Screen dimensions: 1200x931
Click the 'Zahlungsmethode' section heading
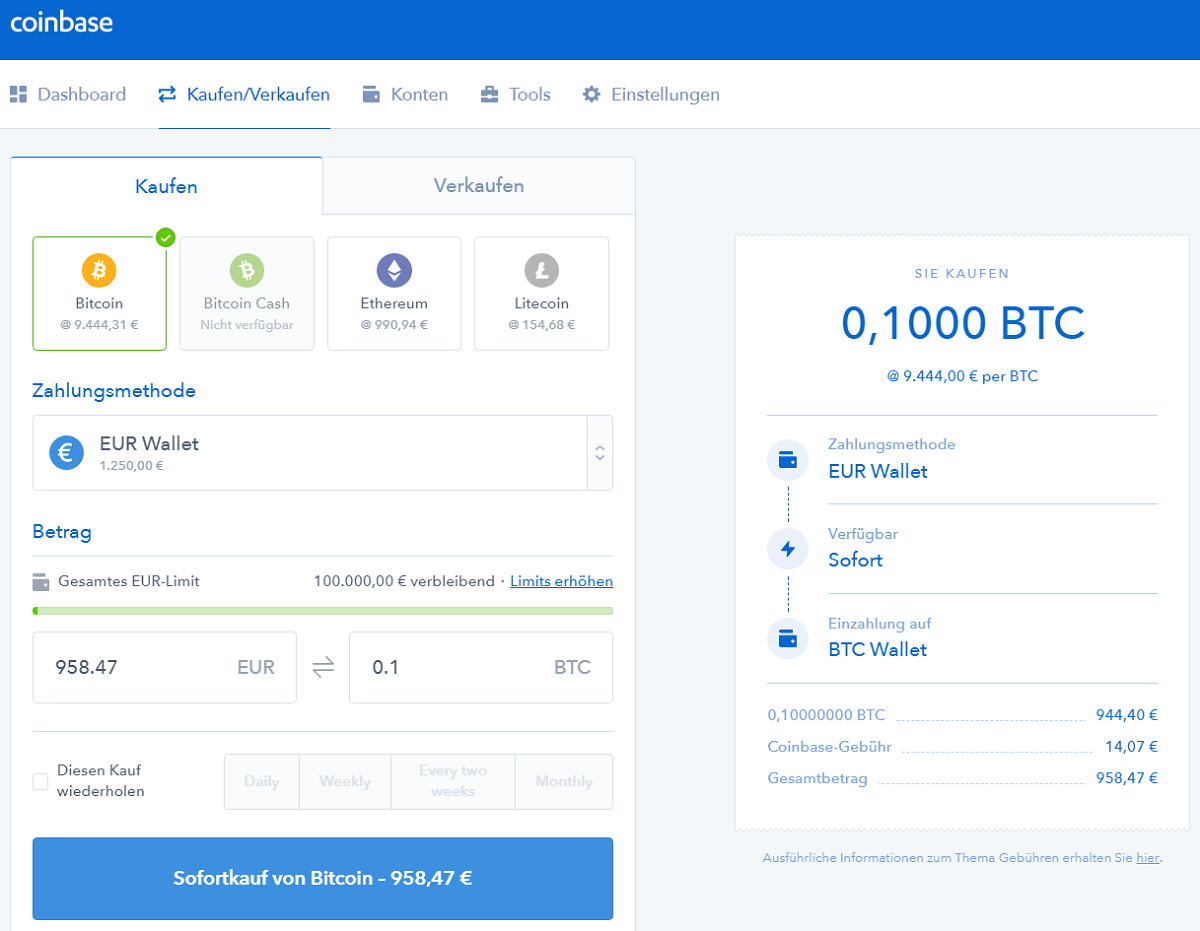[x=114, y=391]
